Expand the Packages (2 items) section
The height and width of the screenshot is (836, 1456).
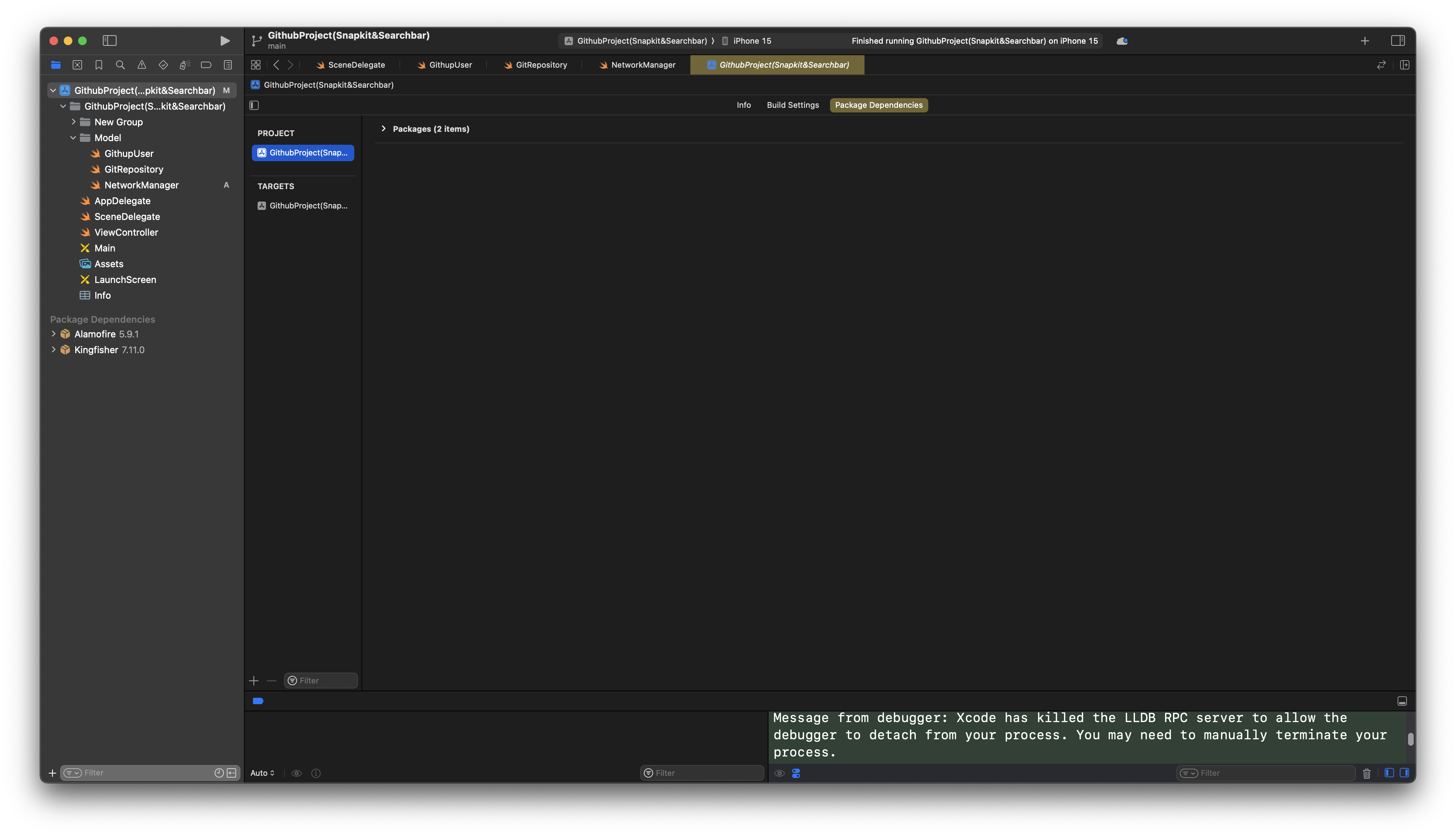[383, 129]
